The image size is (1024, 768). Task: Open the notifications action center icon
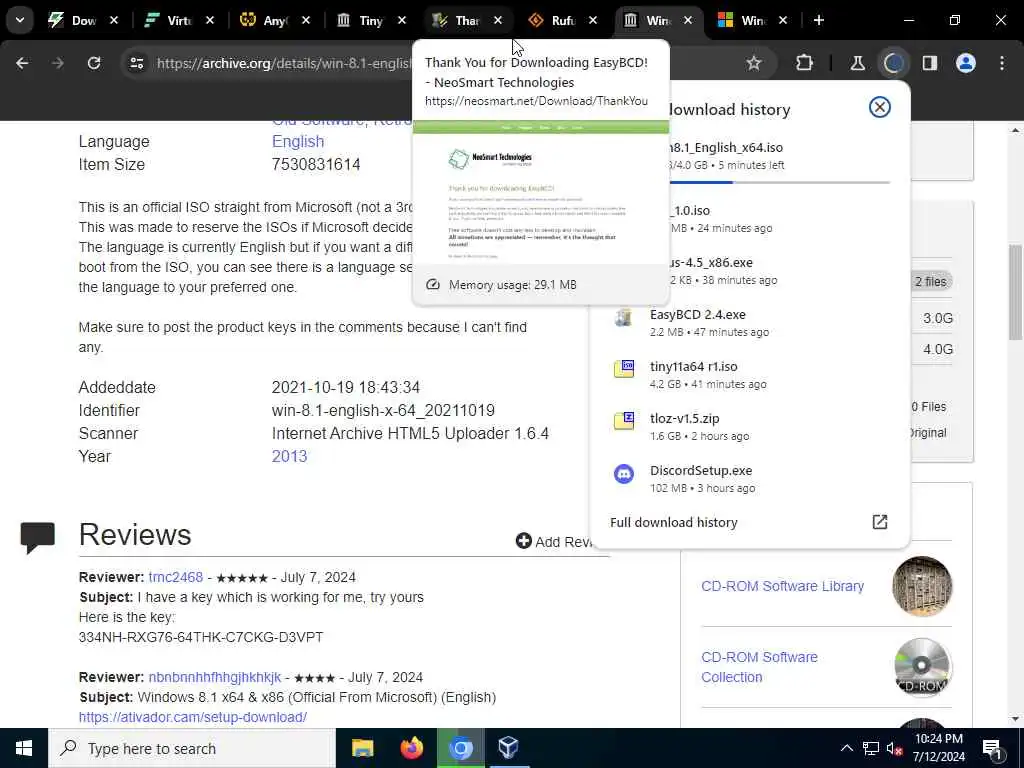[x=992, y=749]
